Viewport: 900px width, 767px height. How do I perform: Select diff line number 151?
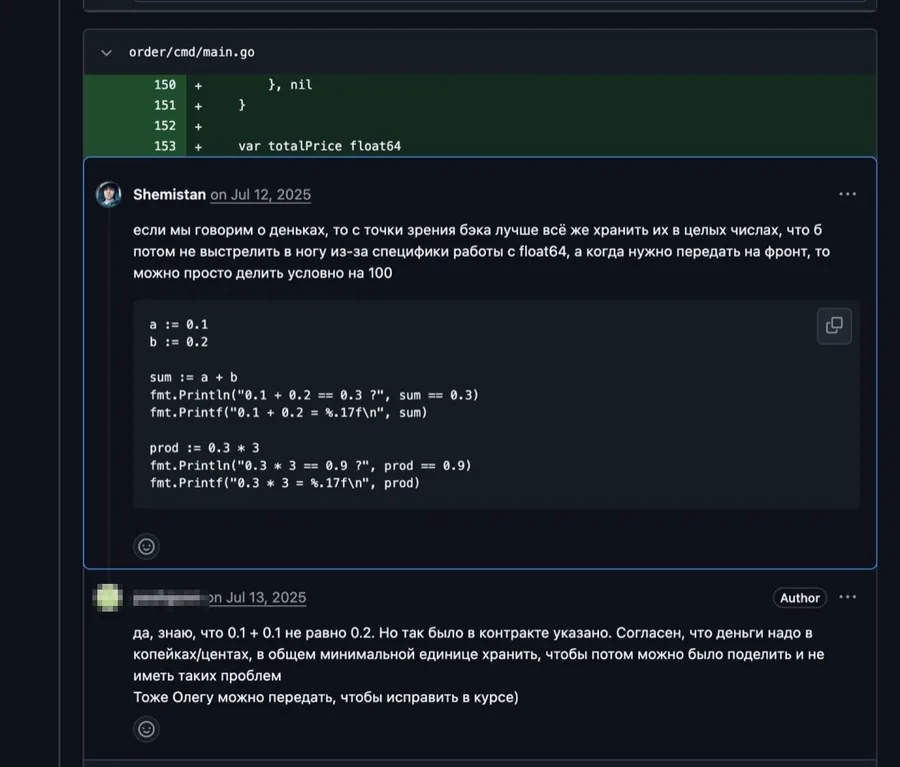[x=165, y=105]
